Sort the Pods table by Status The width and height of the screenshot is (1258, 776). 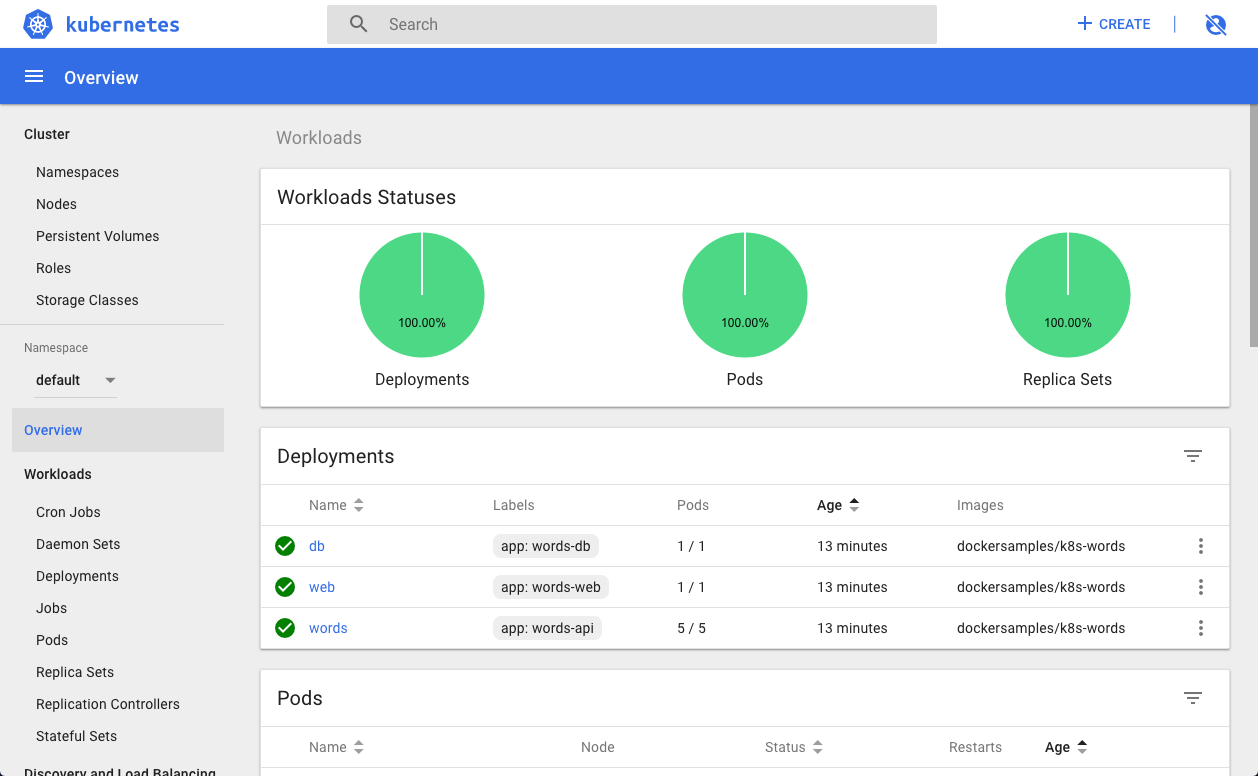[818, 747]
